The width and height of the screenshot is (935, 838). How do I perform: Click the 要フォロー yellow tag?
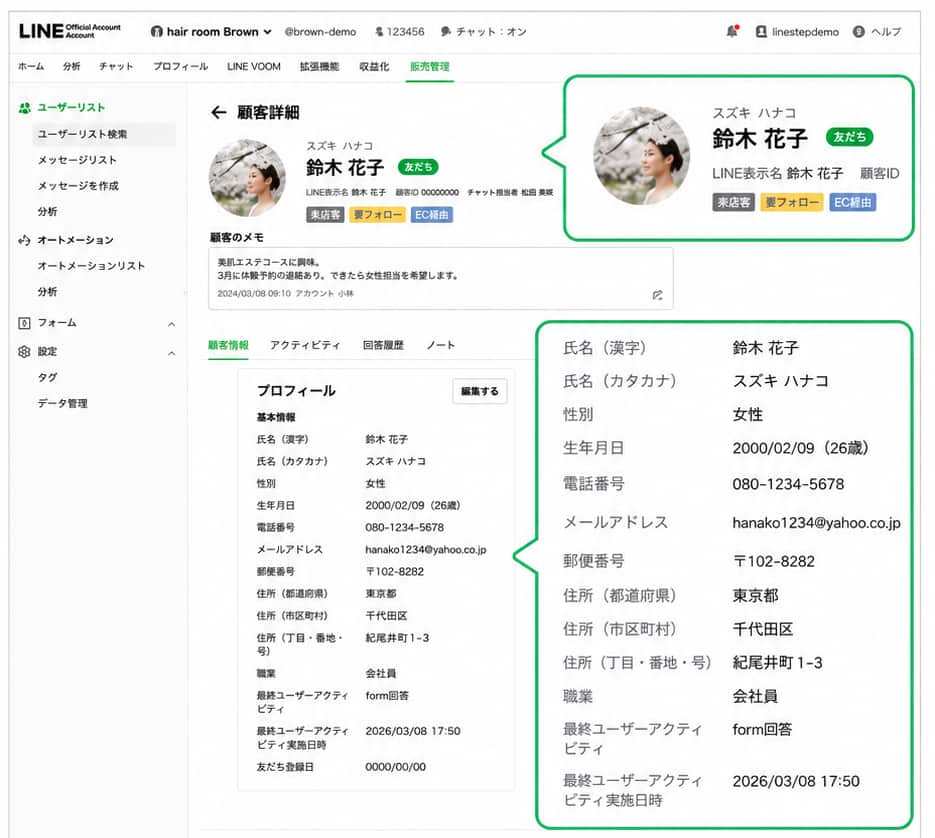click(x=377, y=215)
